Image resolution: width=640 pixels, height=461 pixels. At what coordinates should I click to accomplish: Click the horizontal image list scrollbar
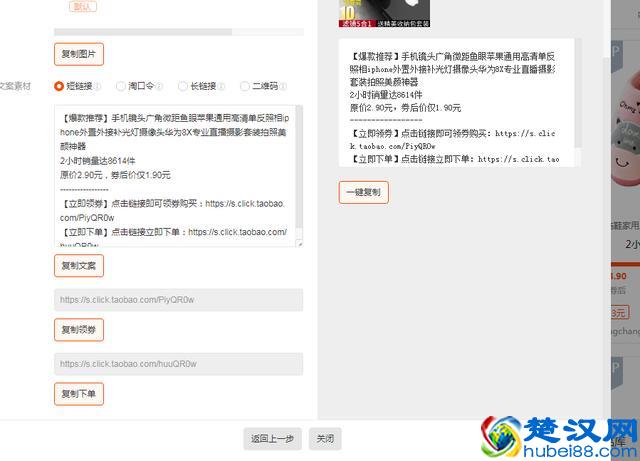(x=143, y=32)
